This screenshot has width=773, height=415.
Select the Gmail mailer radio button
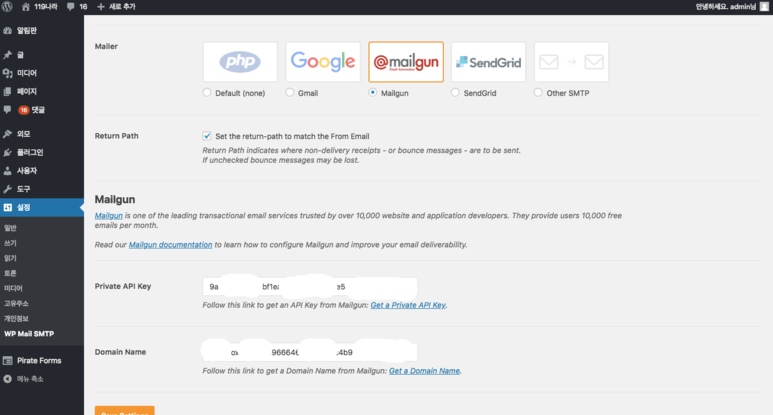(290, 92)
